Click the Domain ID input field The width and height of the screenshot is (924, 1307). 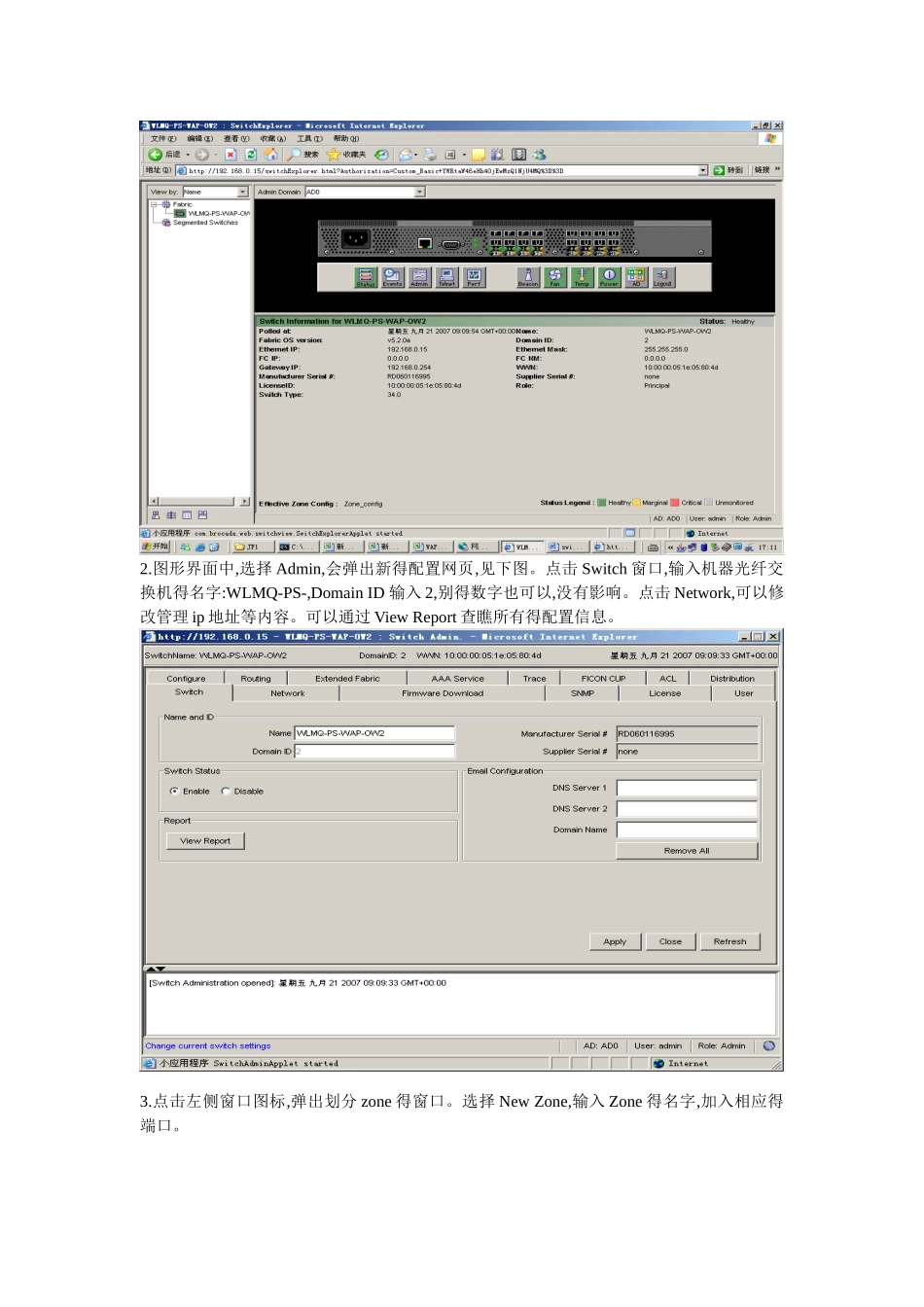[374, 752]
